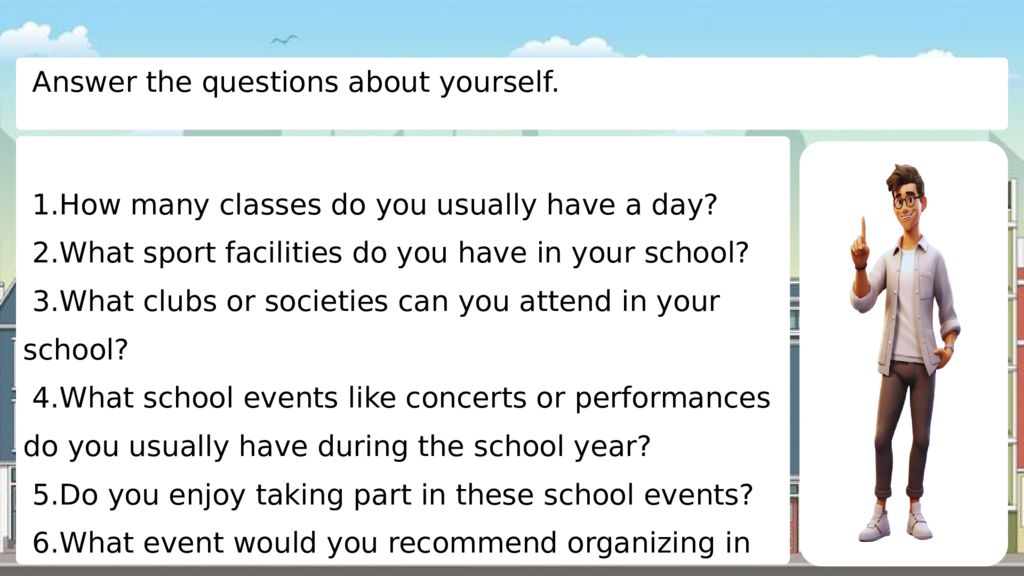Click the word 'school?' on the wrapped line
The width and height of the screenshot is (1024, 576).
pyautogui.click(x=76, y=350)
